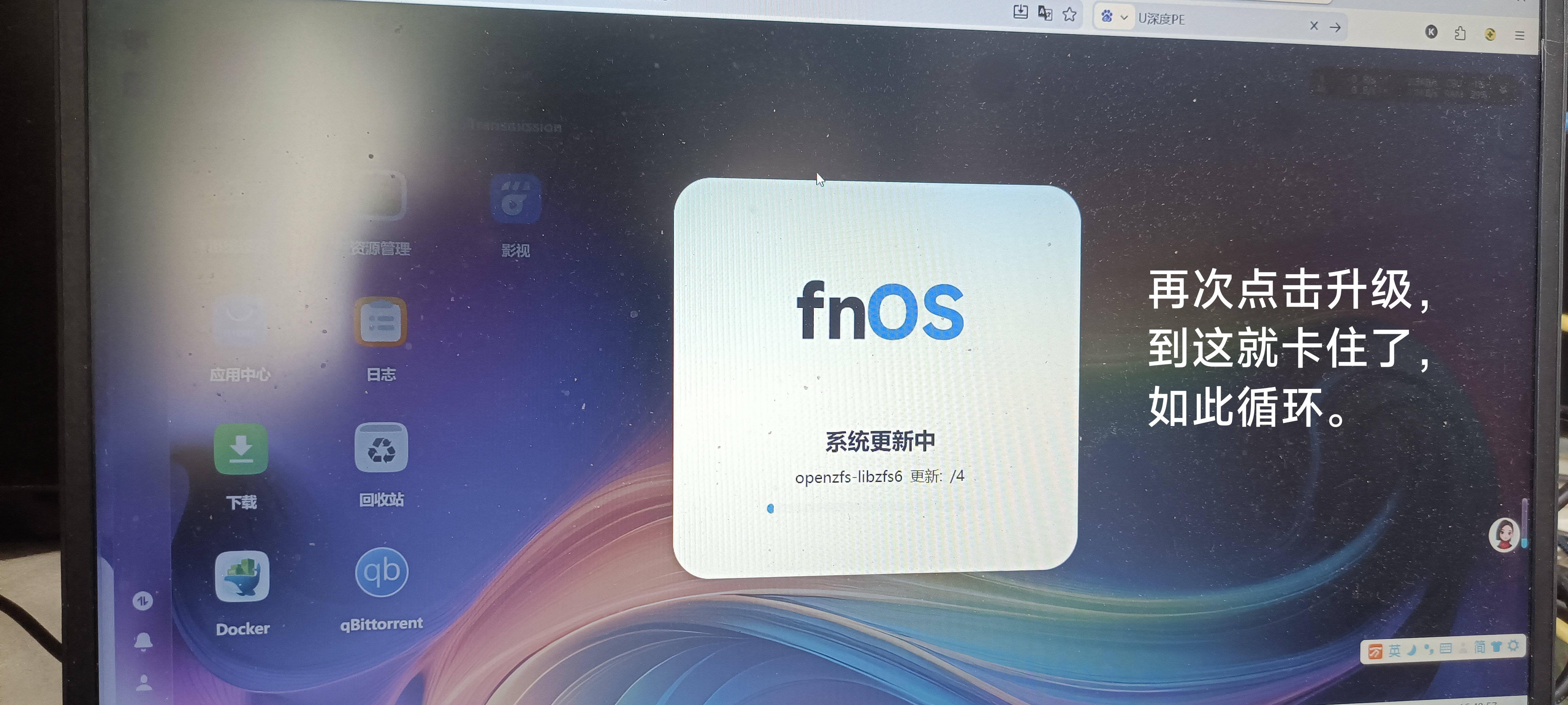Submit the search with the arrow button
Image resolution: width=1568 pixels, height=705 pixels.
coord(1335,27)
